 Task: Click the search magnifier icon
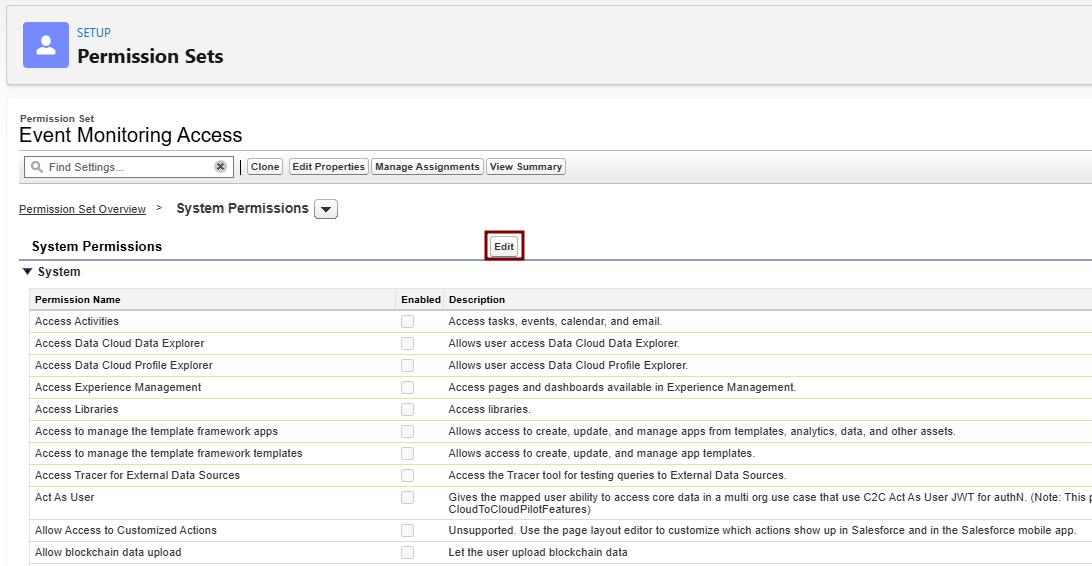[37, 167]
